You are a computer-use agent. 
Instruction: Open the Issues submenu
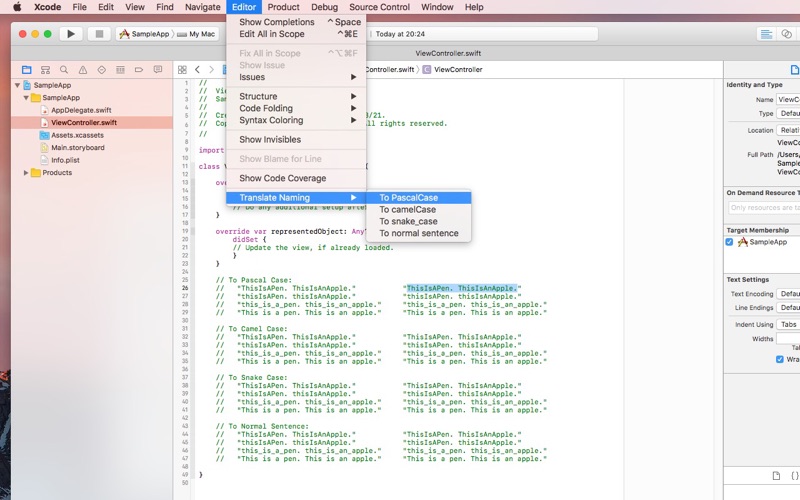coord(296,77)
